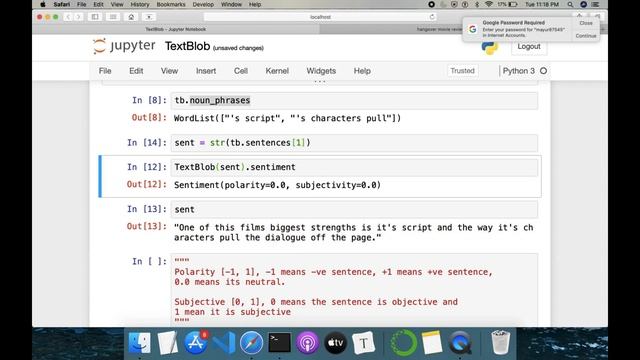
Task: Open the Trash in the Dock
Action: (500, 342)
